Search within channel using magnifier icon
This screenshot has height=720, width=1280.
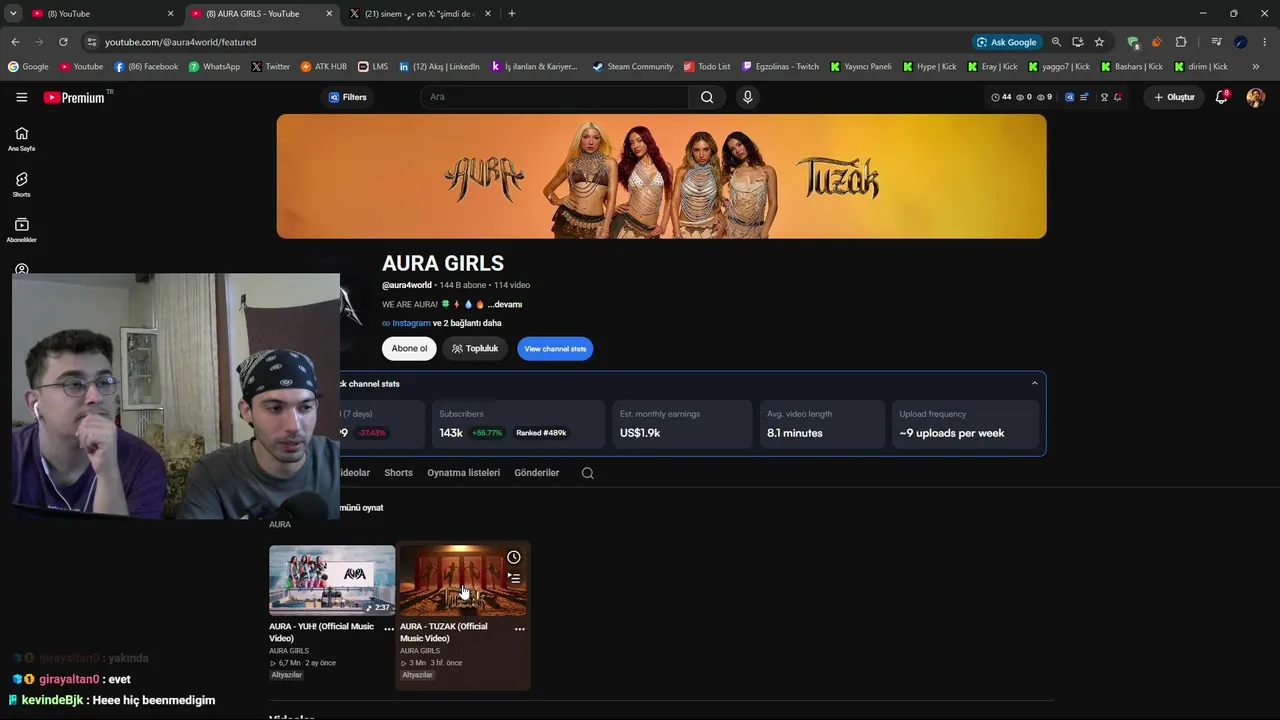click(x=588, y=473)
